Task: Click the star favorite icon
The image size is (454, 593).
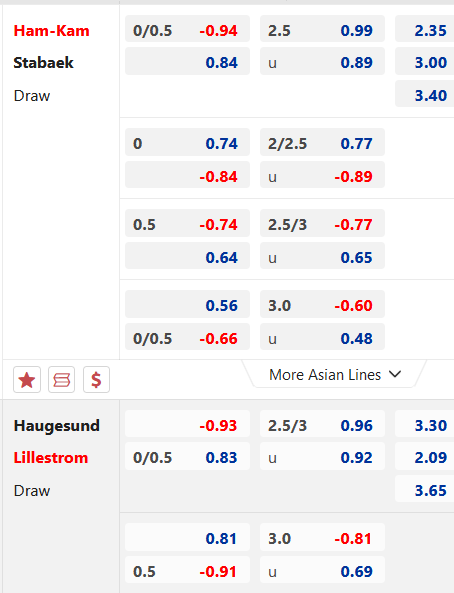Action: (27, 380)
